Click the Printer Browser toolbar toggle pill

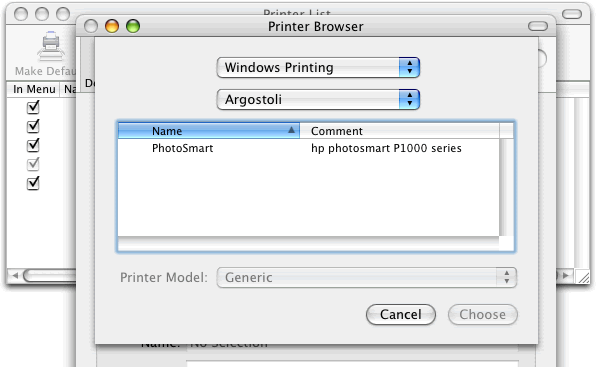[538, 26]
